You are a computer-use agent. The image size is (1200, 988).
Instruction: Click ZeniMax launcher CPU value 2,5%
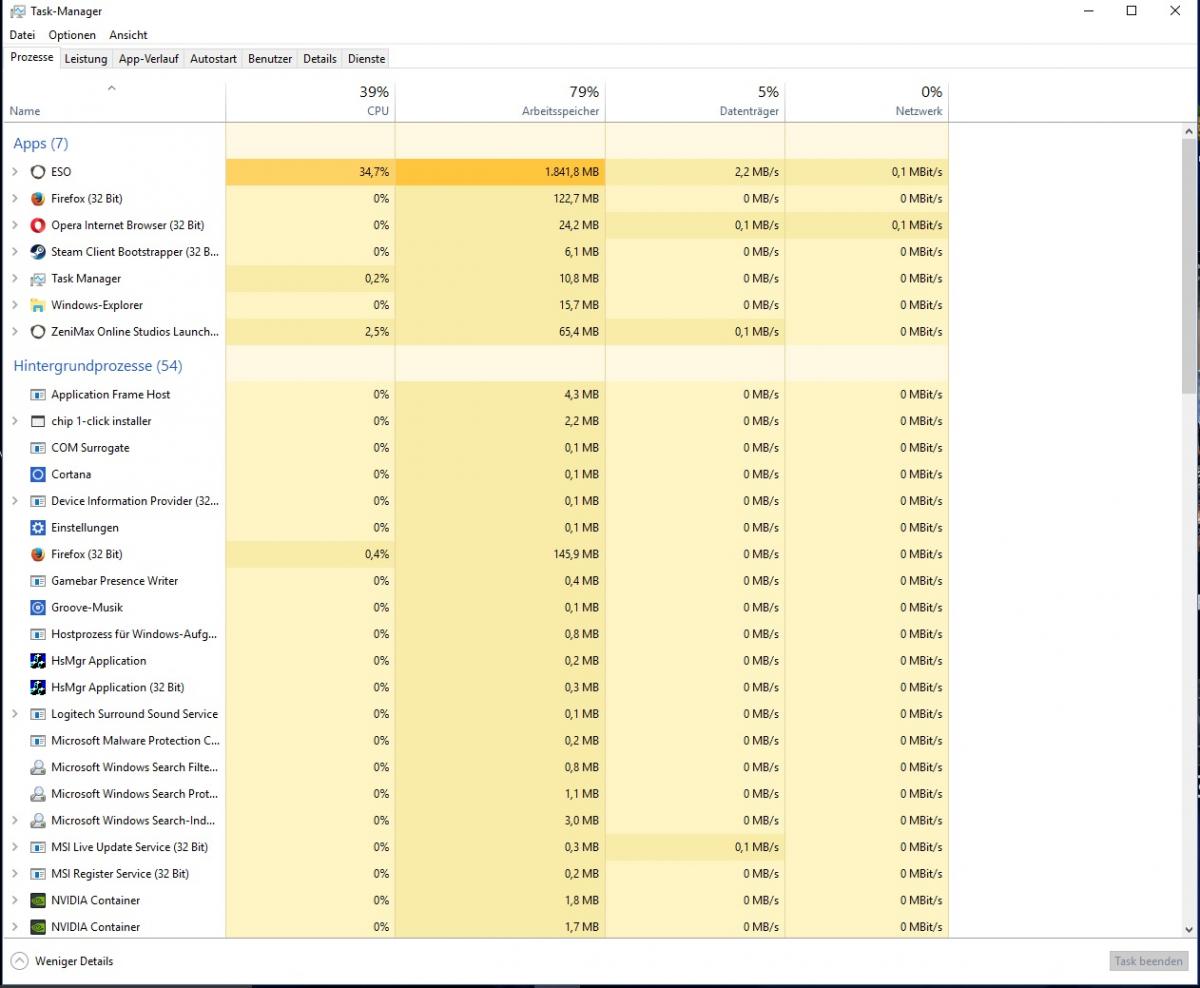377,332
